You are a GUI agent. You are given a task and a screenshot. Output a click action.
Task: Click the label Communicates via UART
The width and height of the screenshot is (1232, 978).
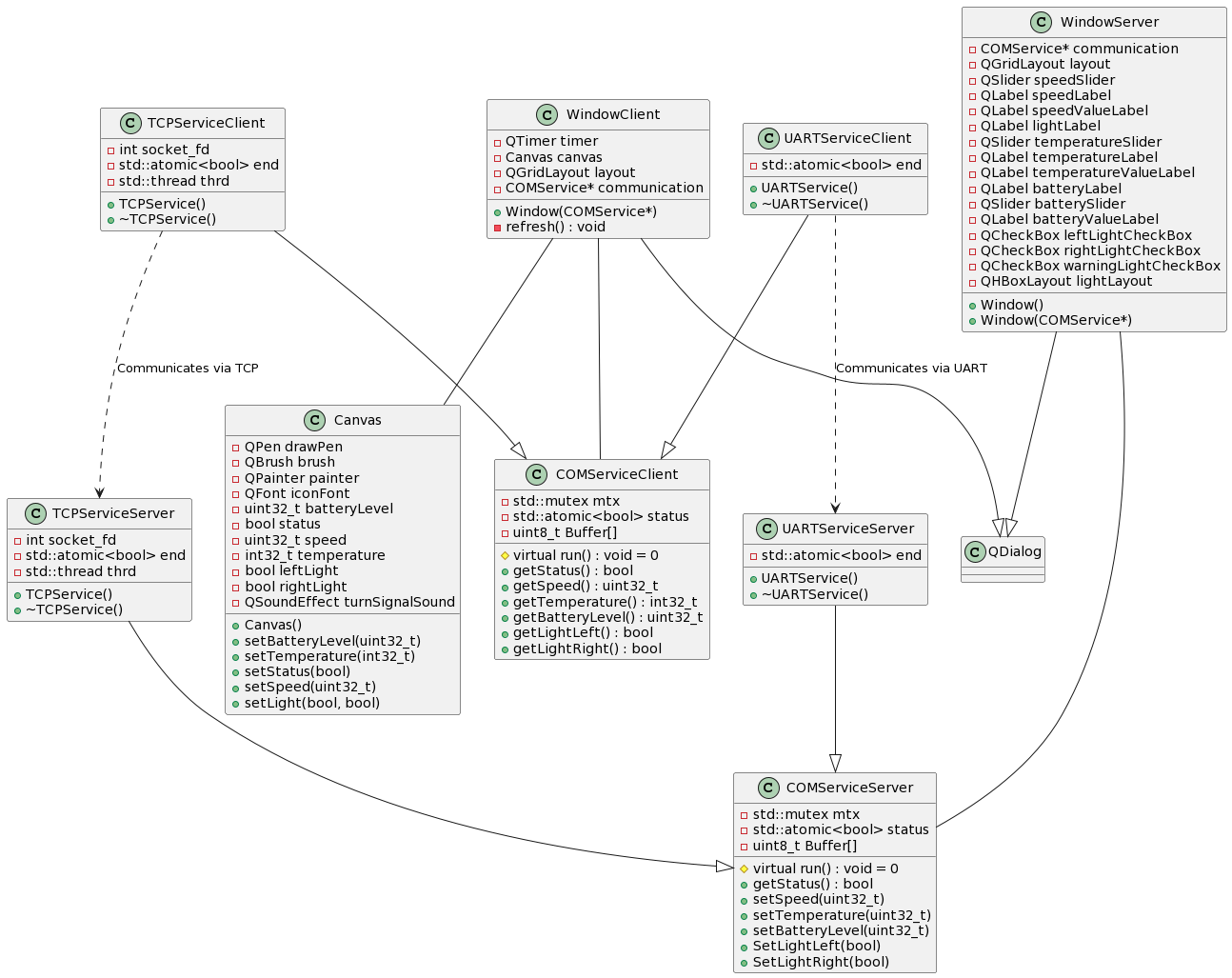coord(912,368)
